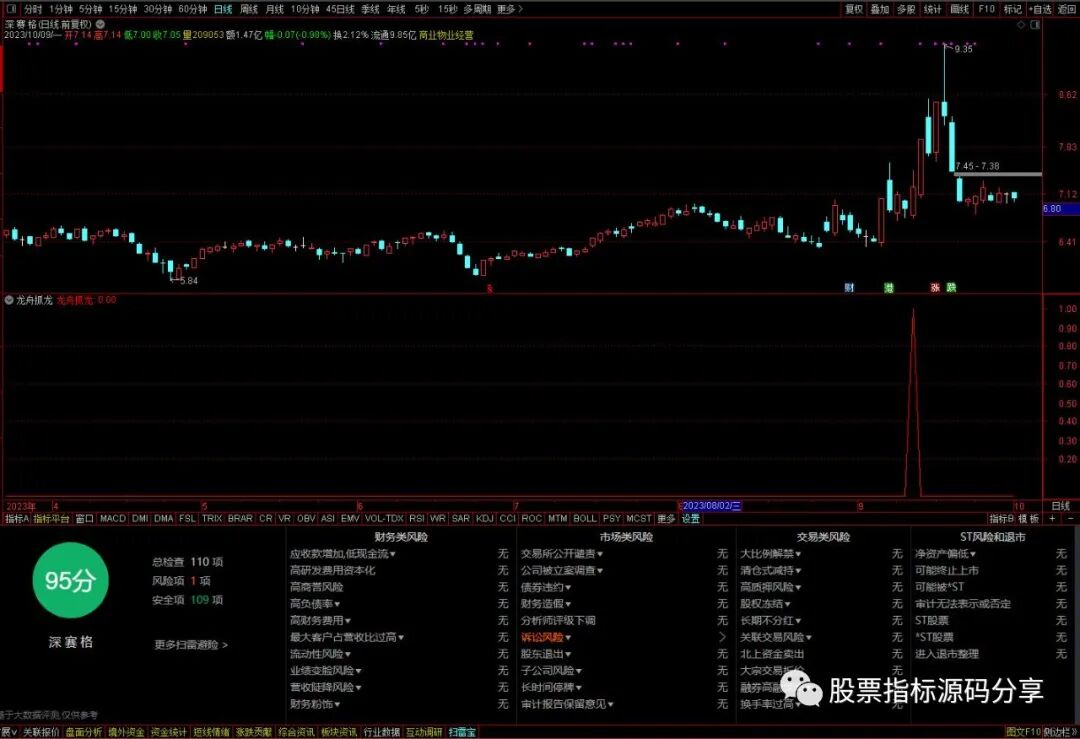1080x739 pixels.
Task: Expand 交易所公开谴责 dropdown
Action: coord(562,554)
